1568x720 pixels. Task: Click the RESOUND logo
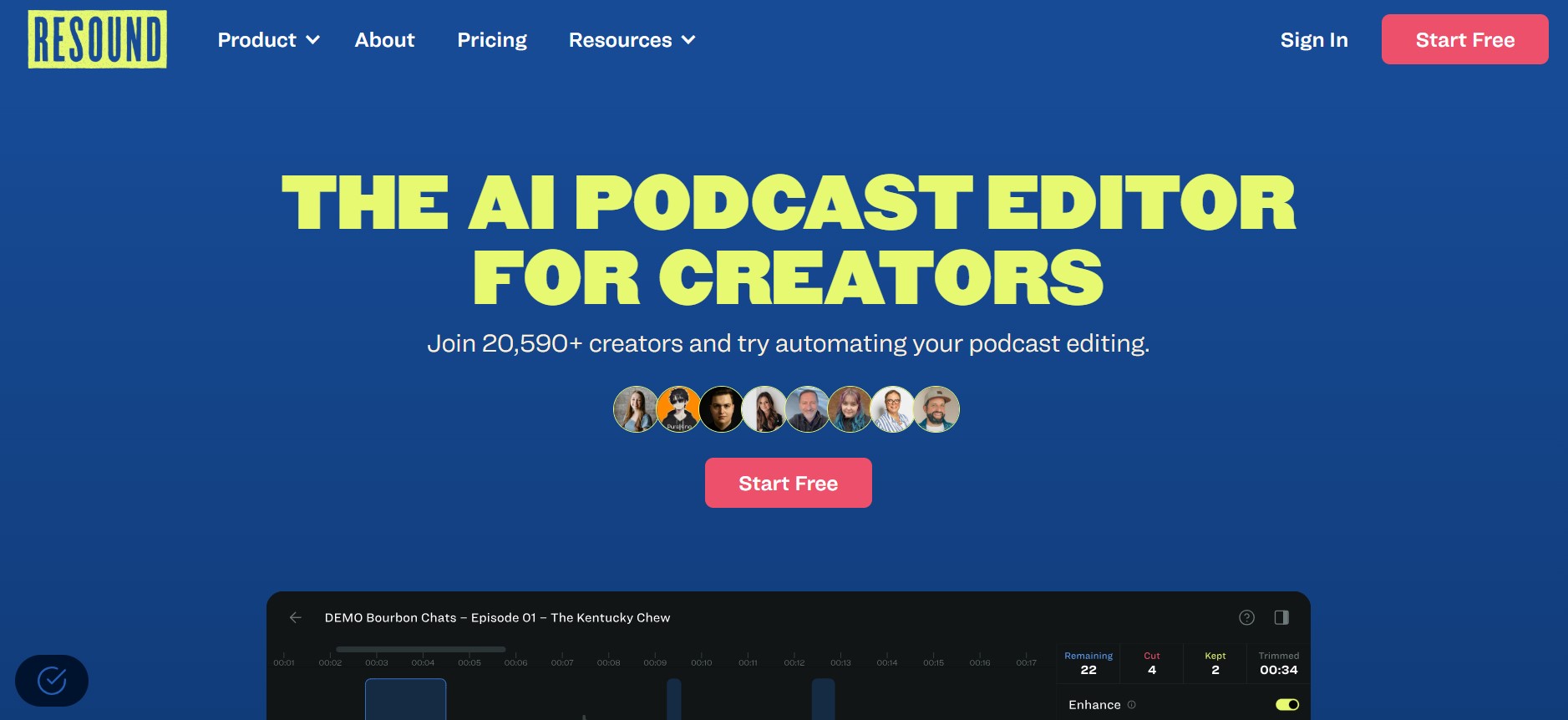(x=98, y=39)
